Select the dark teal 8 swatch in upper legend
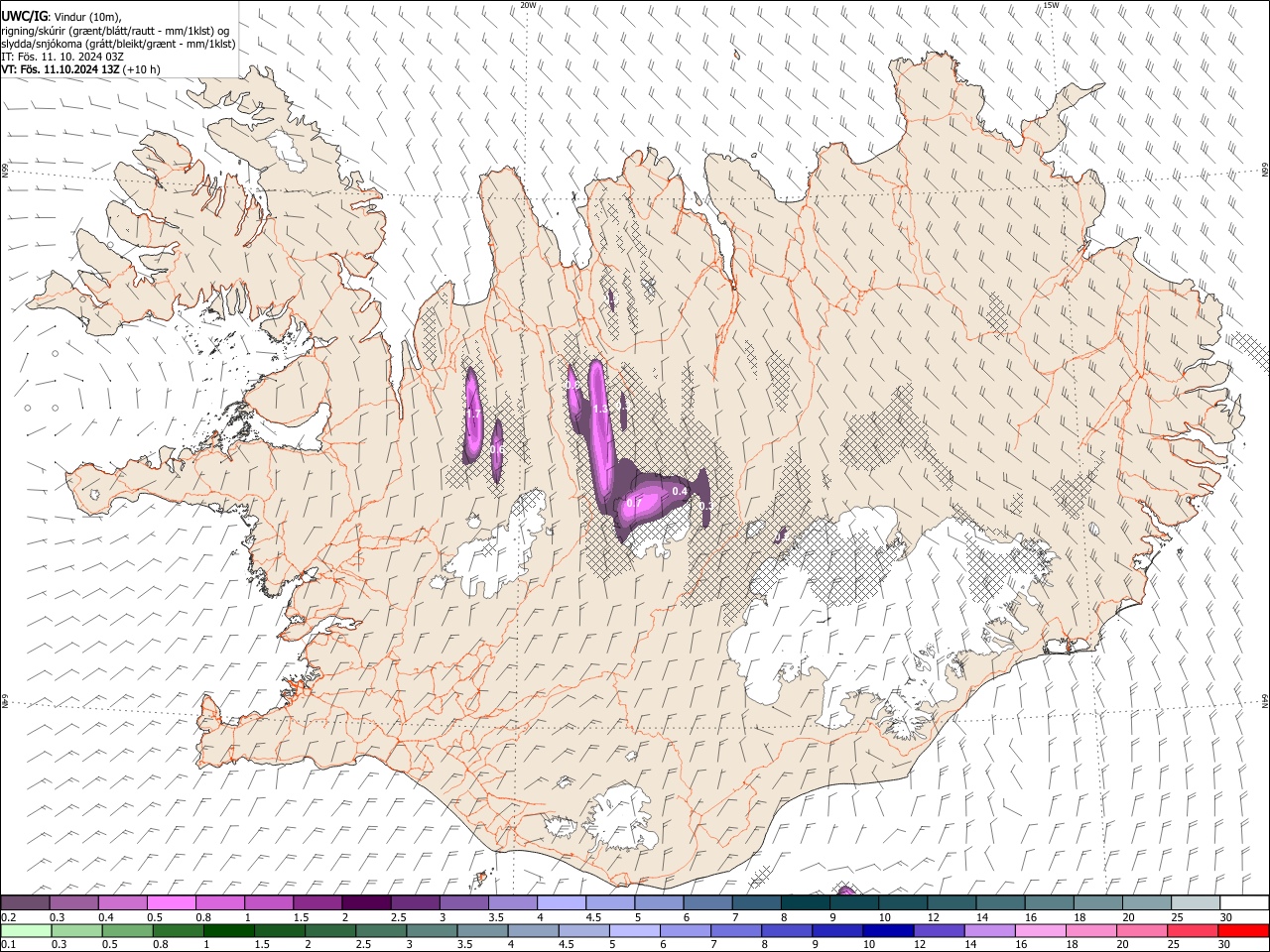The image size is (1270, 952). [805, 903]
